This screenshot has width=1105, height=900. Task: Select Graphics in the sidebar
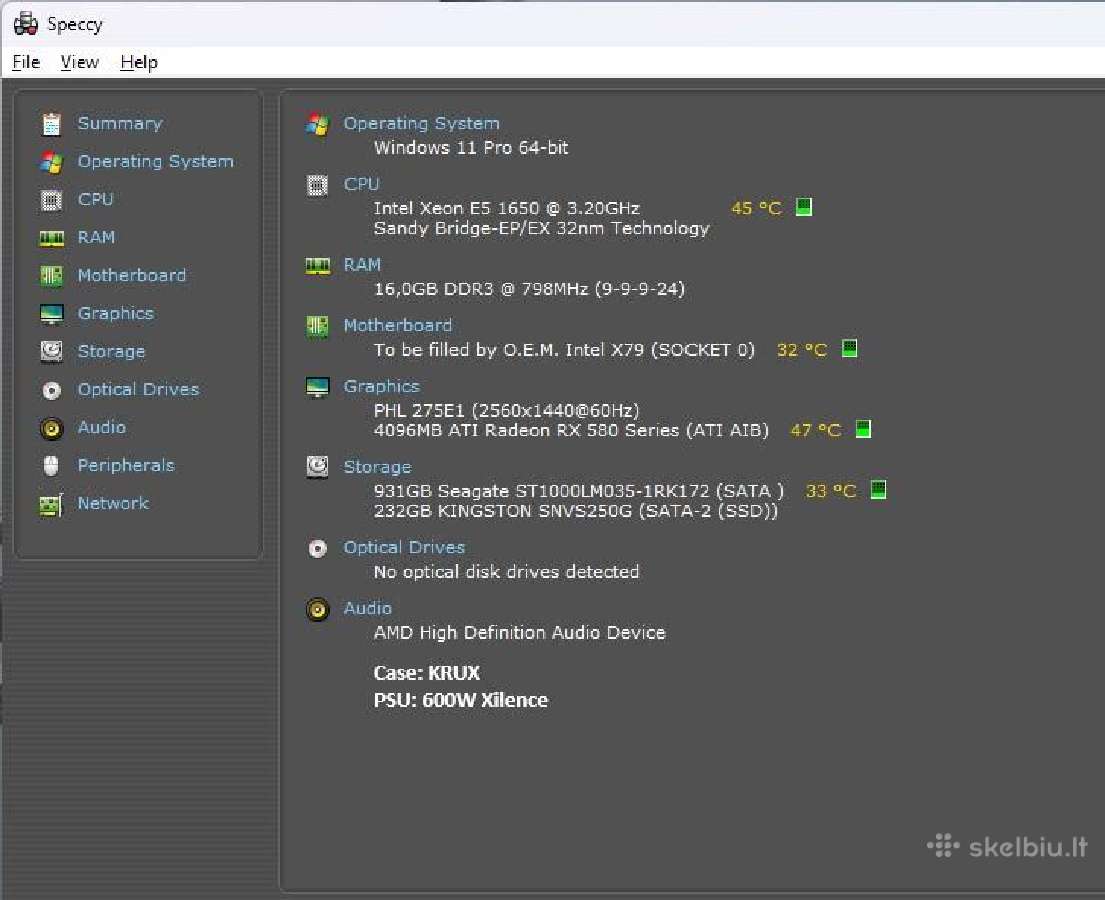click(116, 314)
